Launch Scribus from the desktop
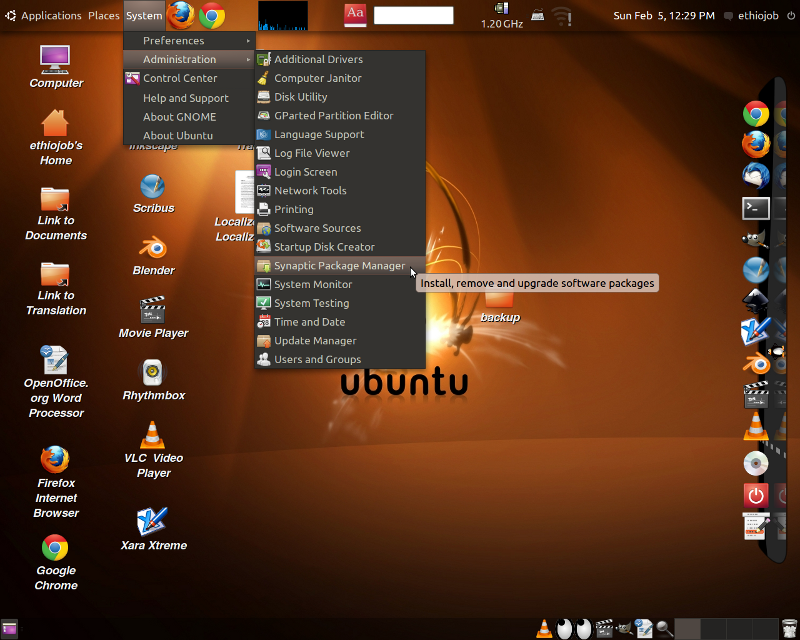The image size is (800, 640). click(153, 194)
